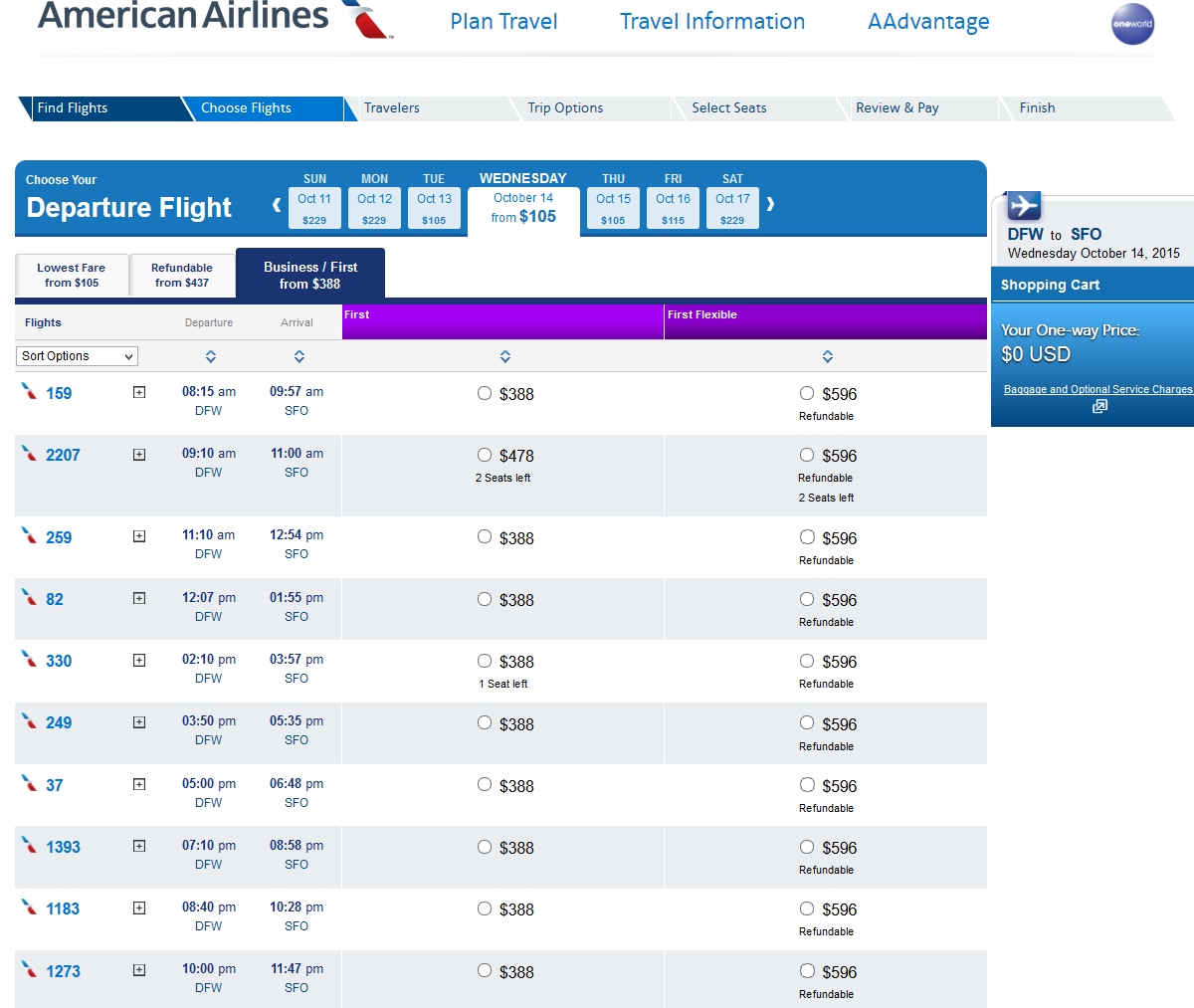1194x1008 pixels.
Task: Switch to the Refundable fares tab
Action: point(182,274)
